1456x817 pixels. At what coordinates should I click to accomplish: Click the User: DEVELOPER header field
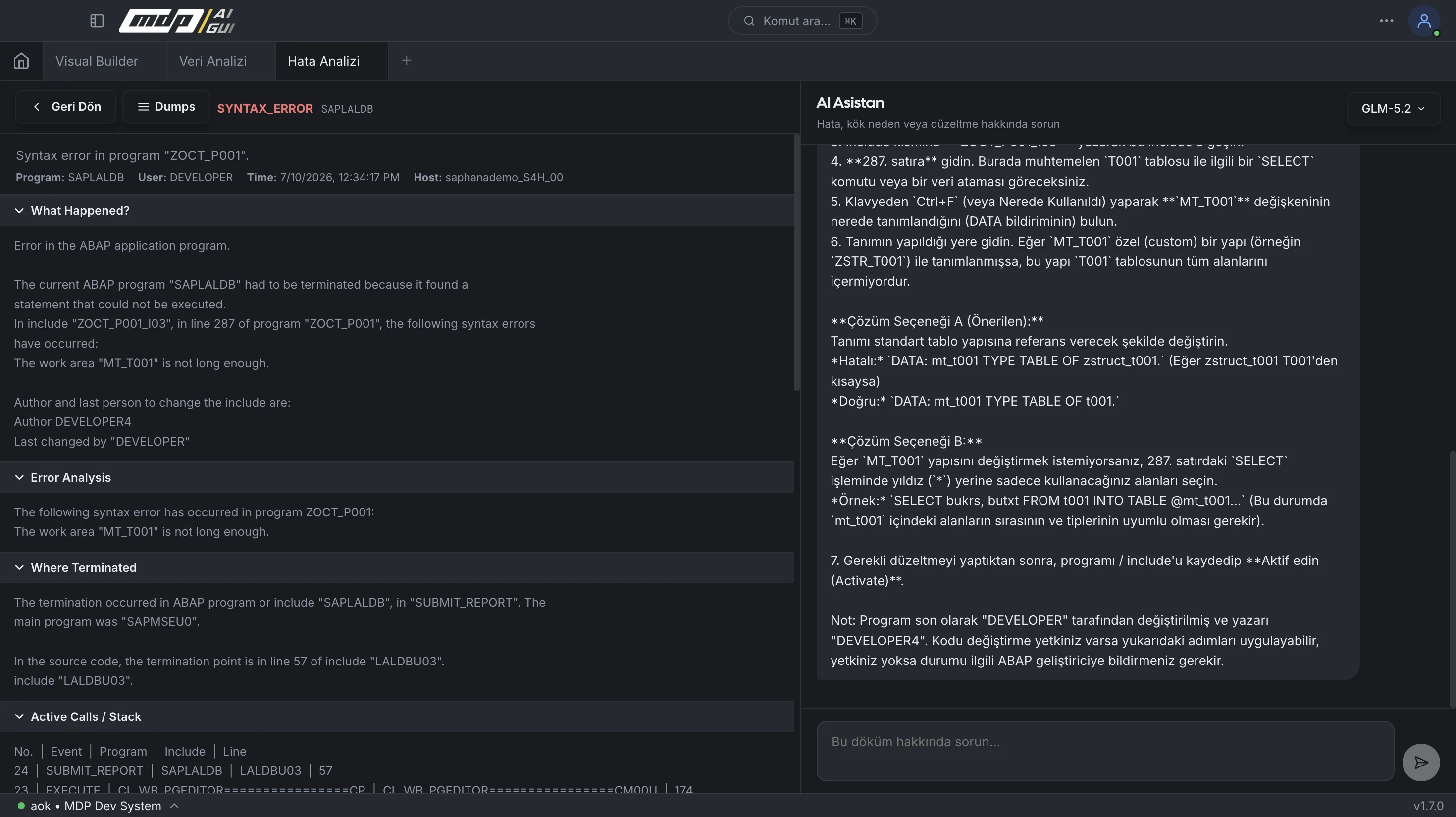(x=185, y=177)
